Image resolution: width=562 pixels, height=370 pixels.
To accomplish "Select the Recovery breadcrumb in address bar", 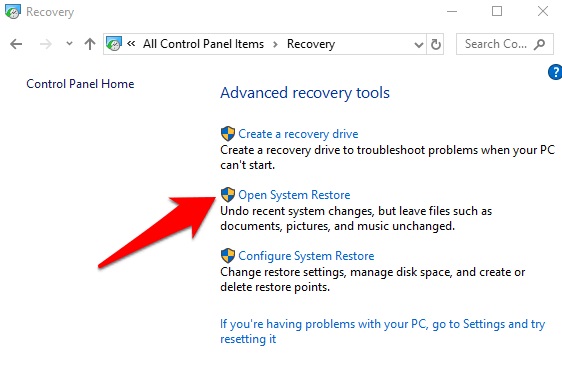I will coord(311,44).
